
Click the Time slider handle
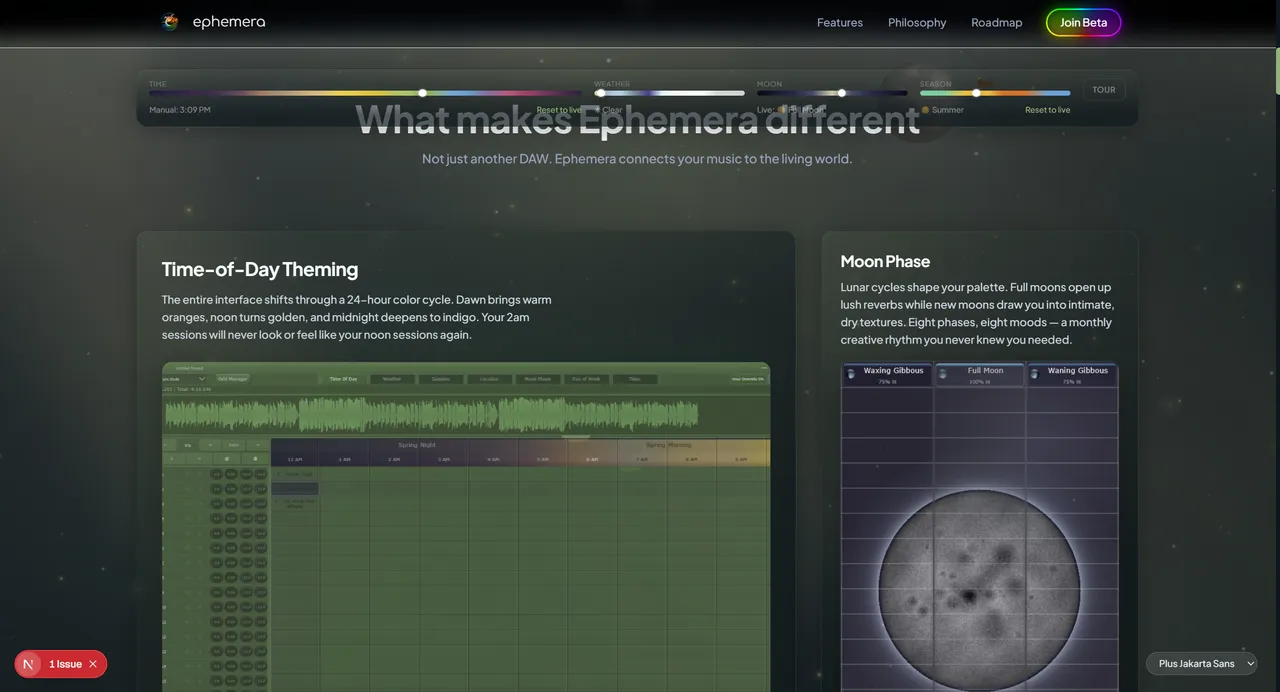pyautogui.click(x=422, y=93)
